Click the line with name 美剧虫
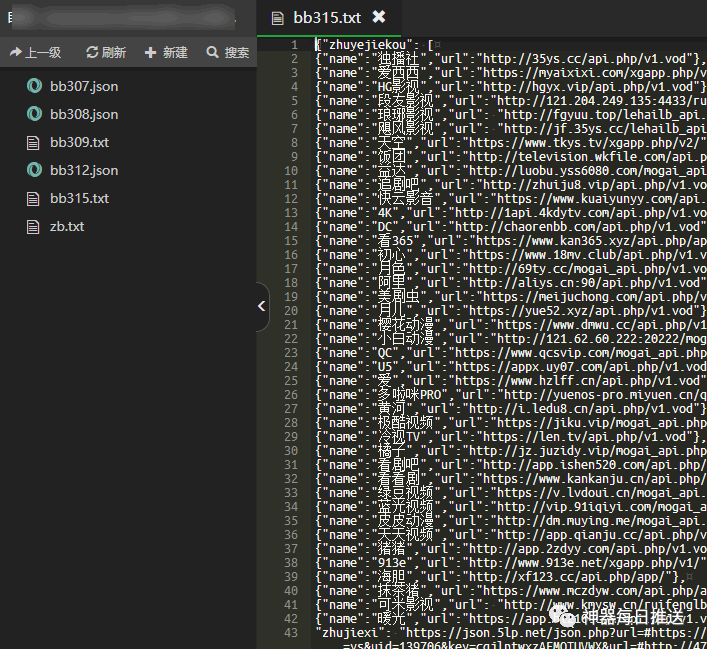707x649 pixels. [x=510, y=297]
